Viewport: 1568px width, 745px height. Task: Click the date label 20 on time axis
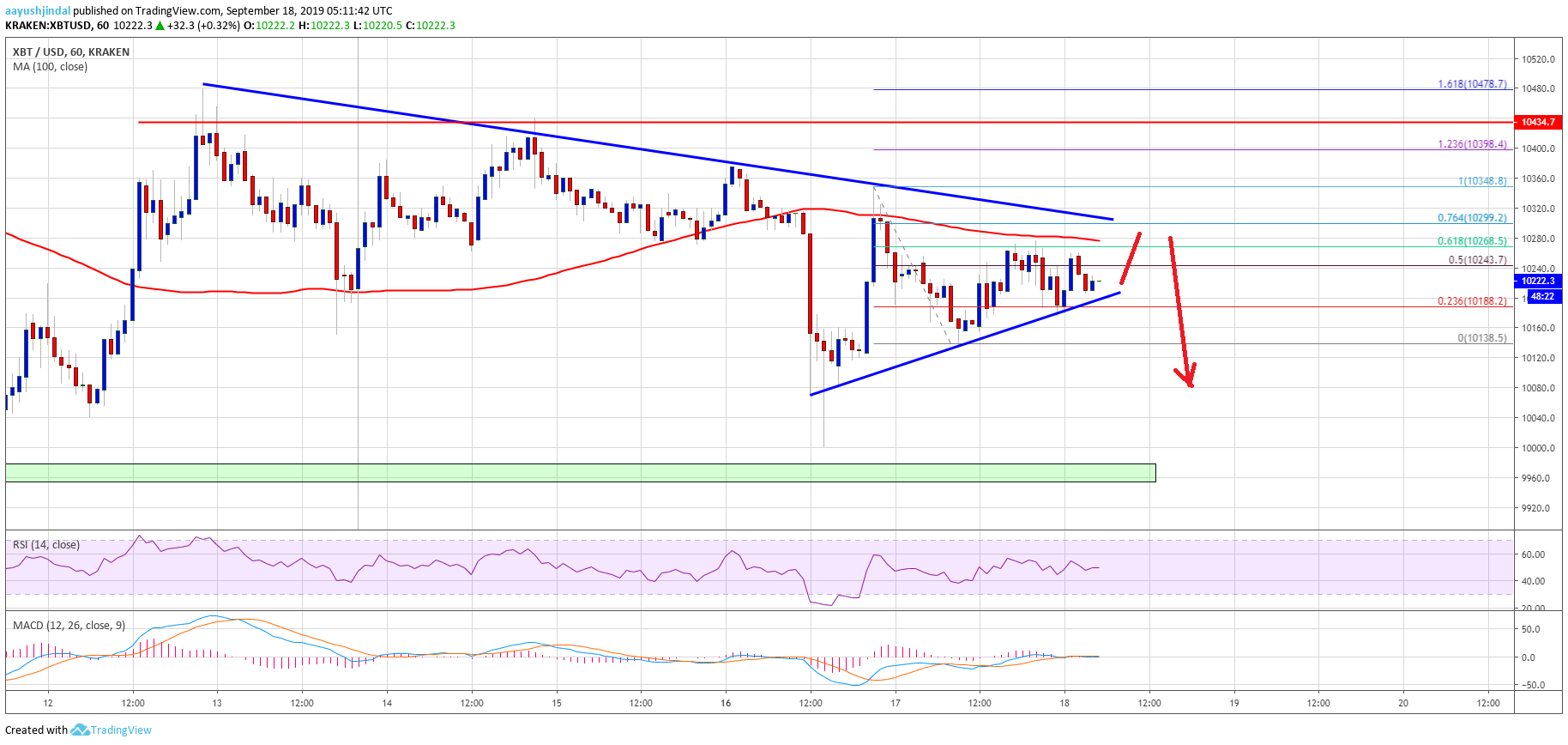click(x=1403, y=703)
